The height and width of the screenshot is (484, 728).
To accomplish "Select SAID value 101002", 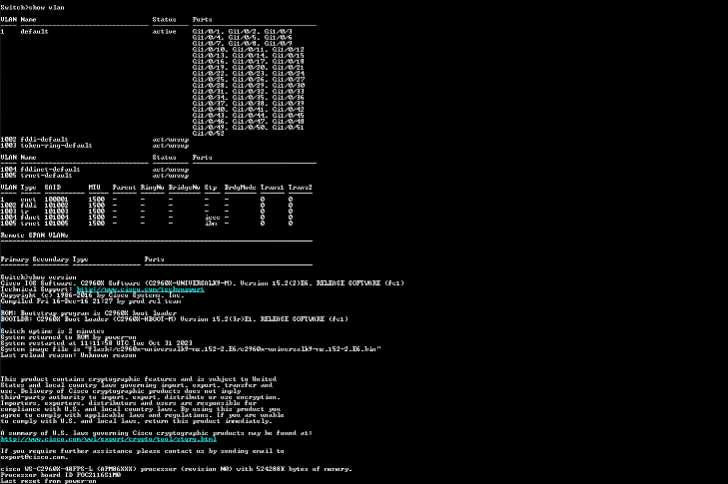I will [x=57, y=205].
